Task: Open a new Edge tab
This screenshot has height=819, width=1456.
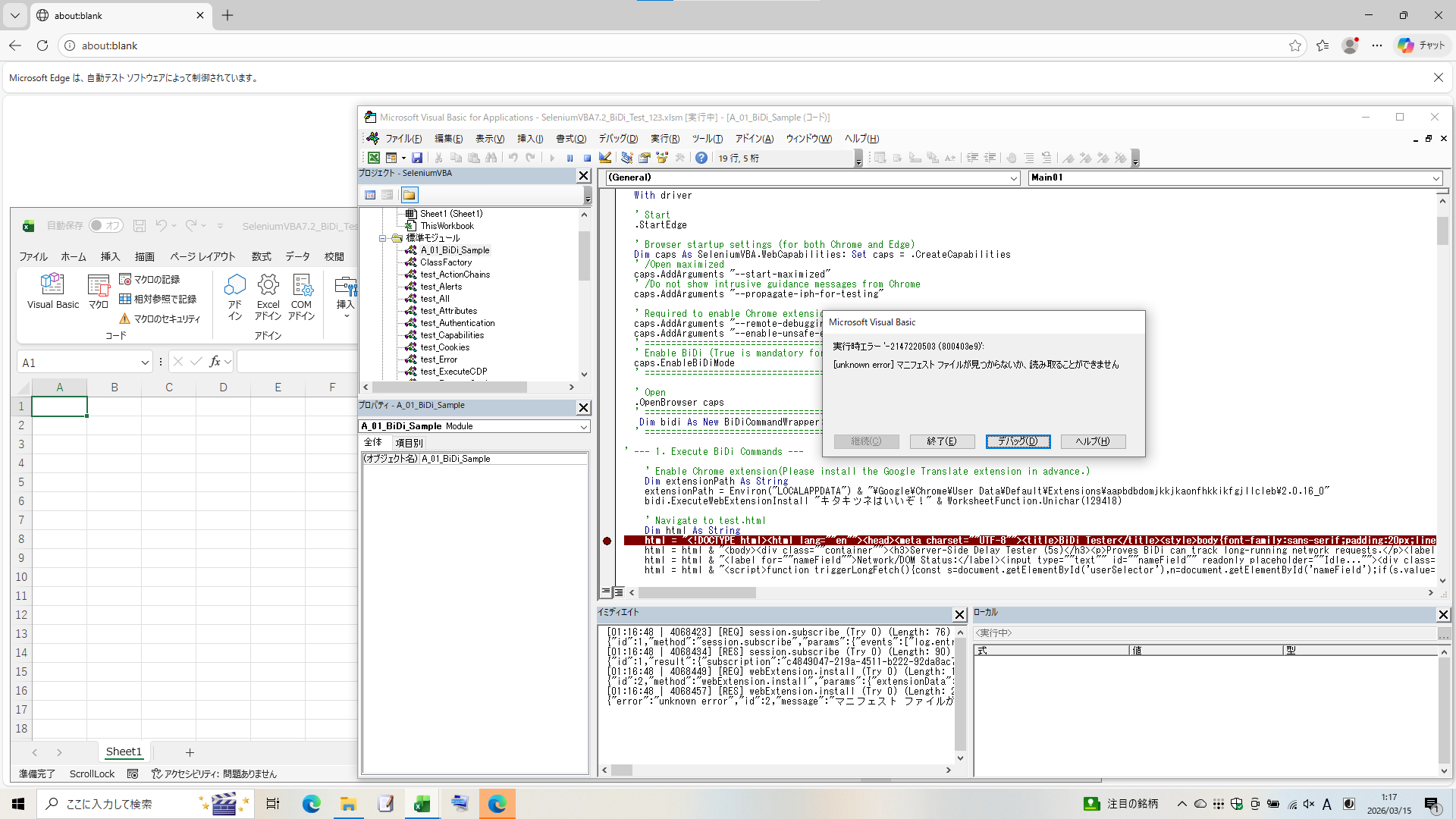Action: [x=227, y=15]
